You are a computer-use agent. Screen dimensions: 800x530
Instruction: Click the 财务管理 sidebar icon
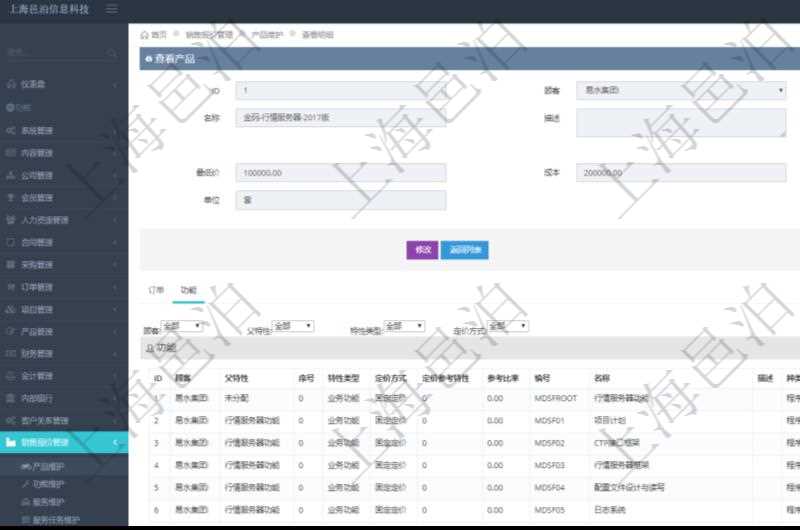pyautogui.click(x=11, y=354)
